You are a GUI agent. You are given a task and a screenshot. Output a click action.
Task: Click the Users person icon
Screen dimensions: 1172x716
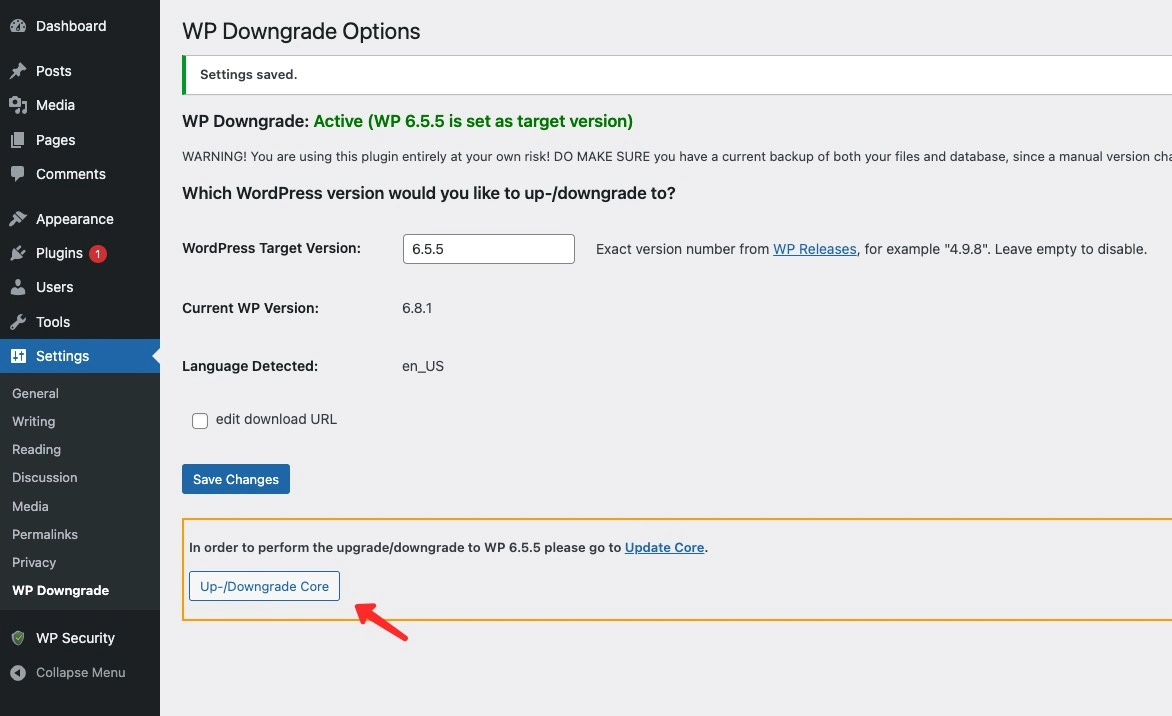tap(18, 287)
